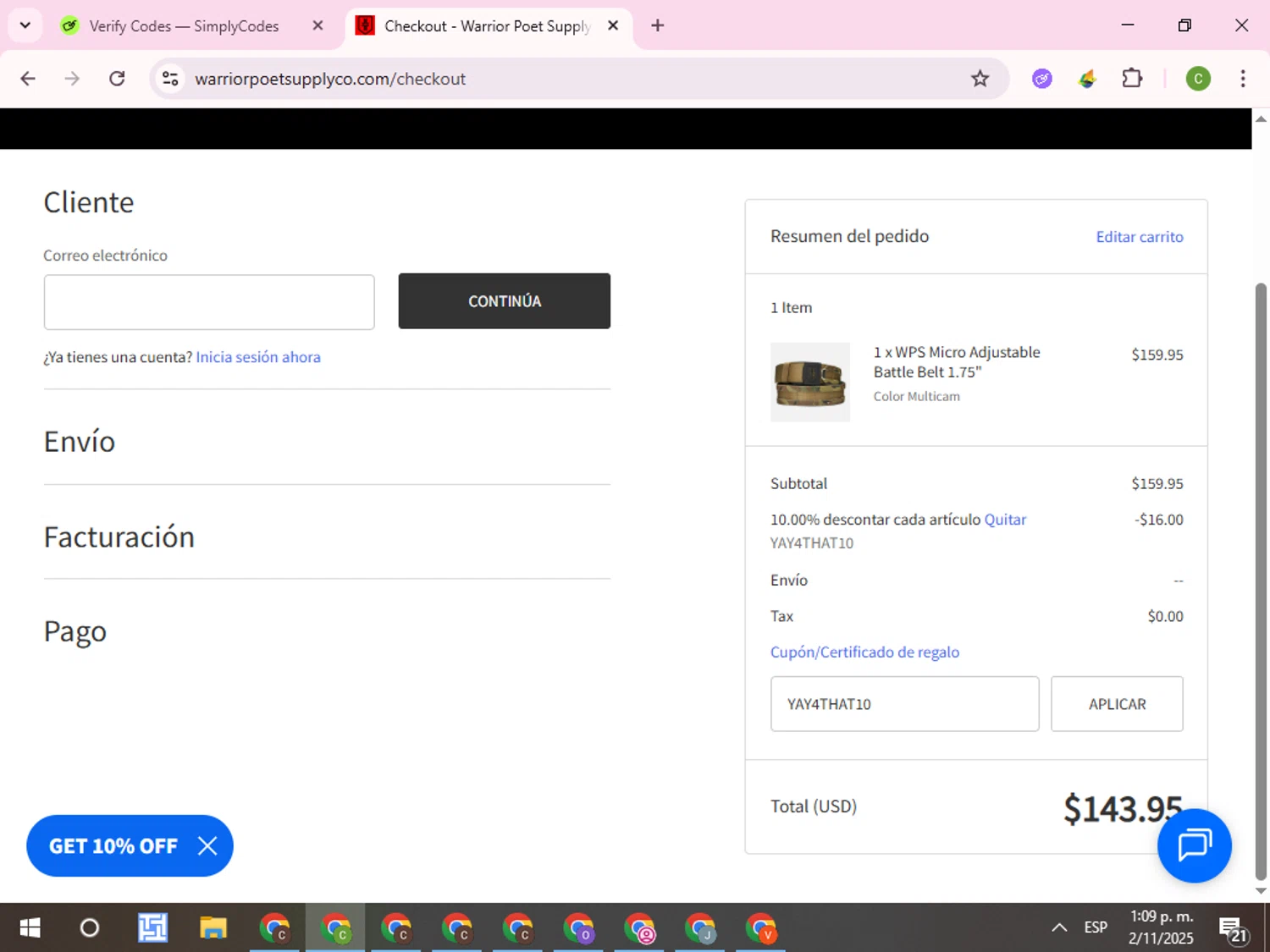This screenshot has width=1270, height=952.
Task: Click the Facturación section heading
Action: [119, 537]
